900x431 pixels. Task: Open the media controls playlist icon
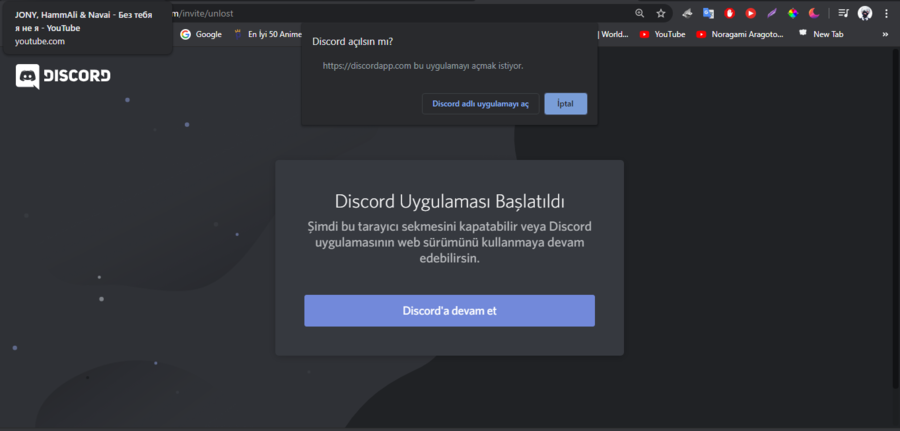(x=843, y=13)
